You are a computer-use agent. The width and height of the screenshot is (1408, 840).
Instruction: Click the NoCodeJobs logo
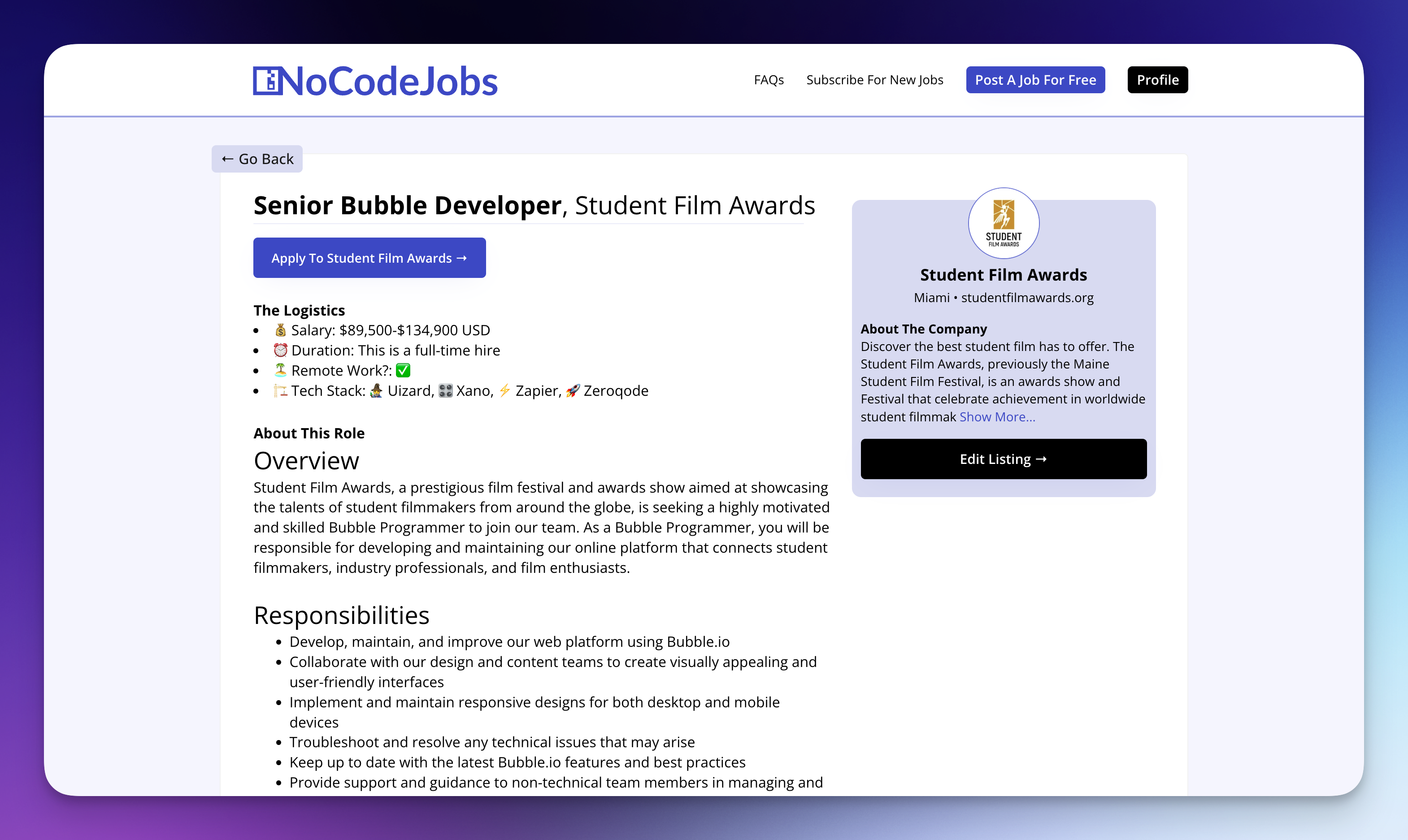[375, 81]
